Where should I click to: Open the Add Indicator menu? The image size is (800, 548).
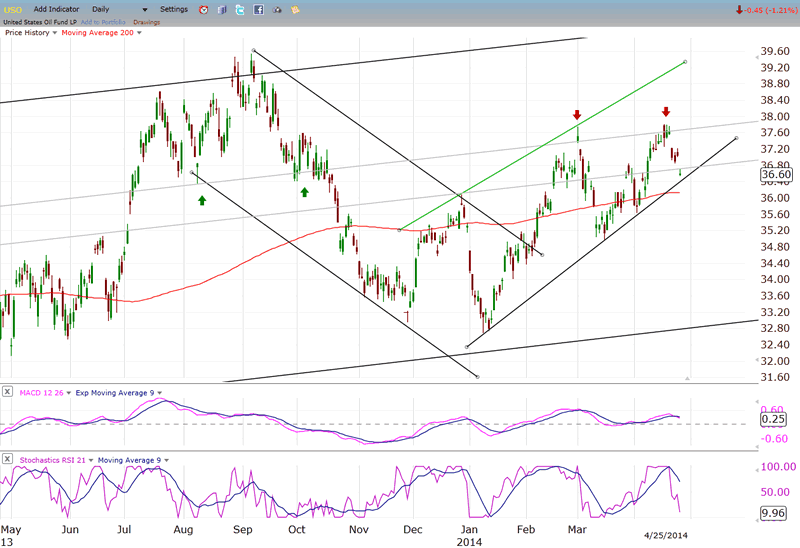pyautogui.click(x=58, y=9)
